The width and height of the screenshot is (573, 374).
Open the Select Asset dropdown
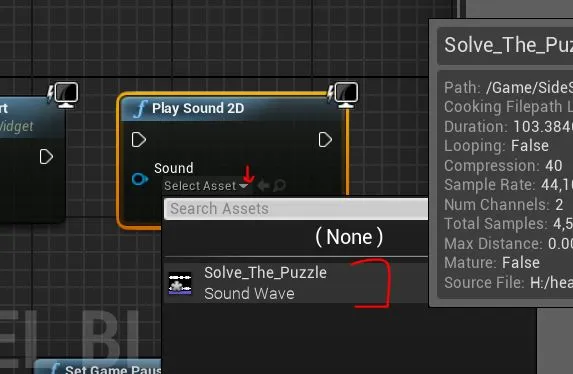206,186
